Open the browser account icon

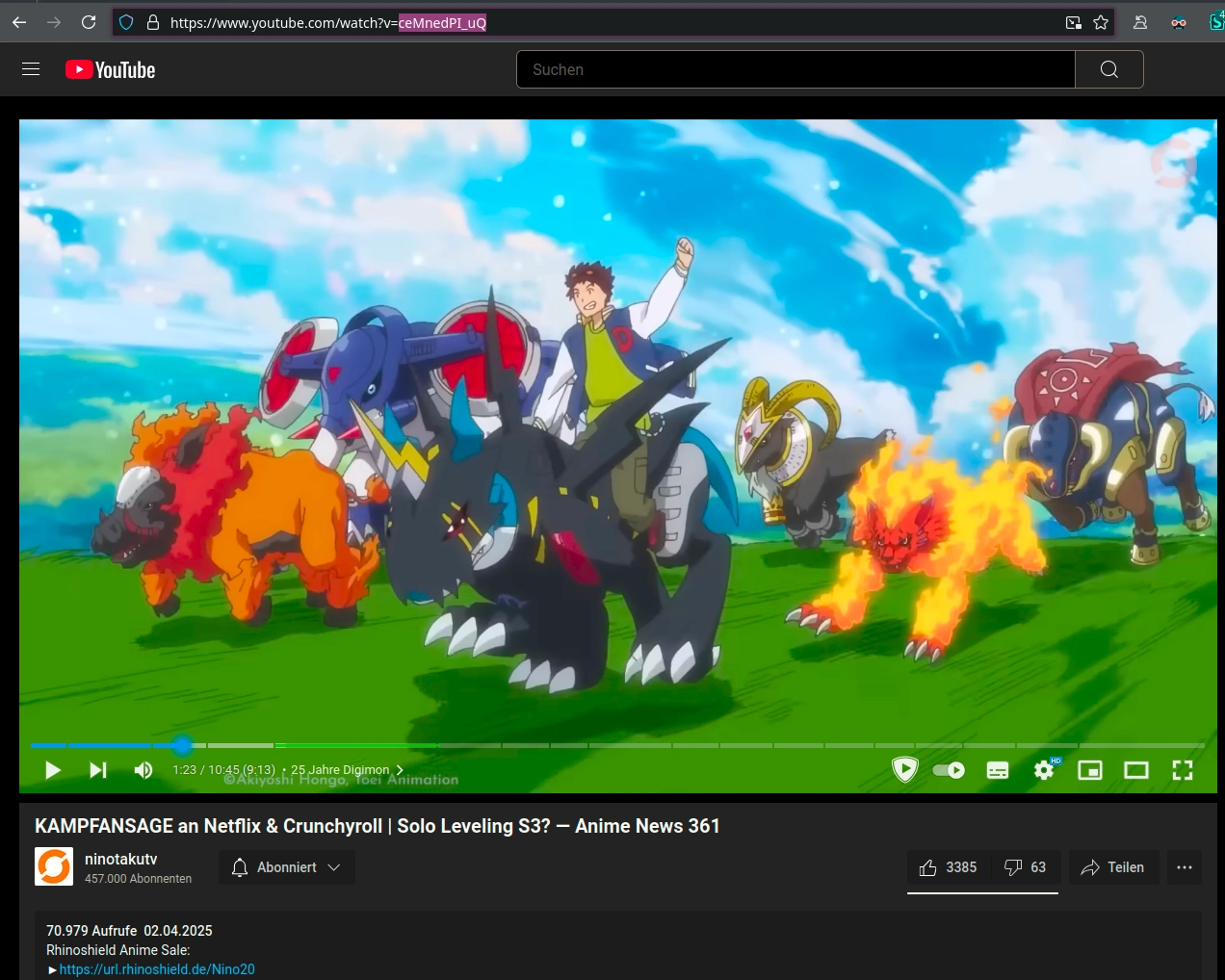[1140, 22]
